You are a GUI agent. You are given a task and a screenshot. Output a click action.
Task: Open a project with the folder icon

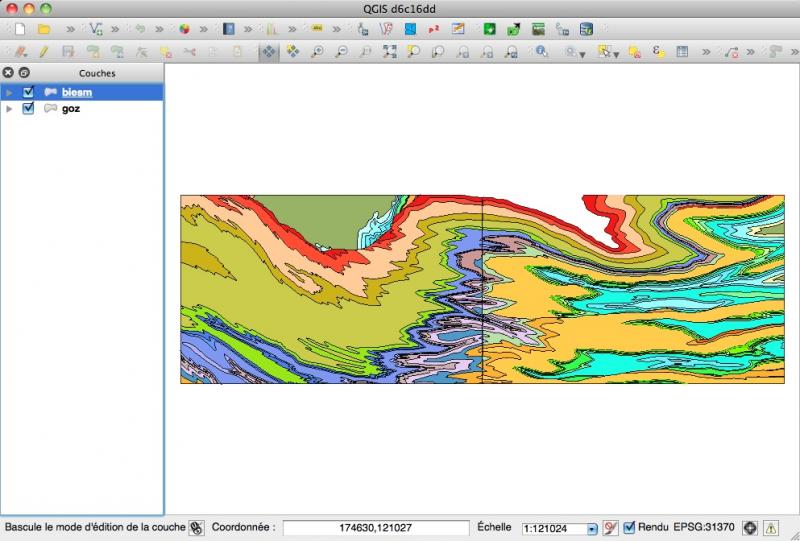(x=44, y=29)
